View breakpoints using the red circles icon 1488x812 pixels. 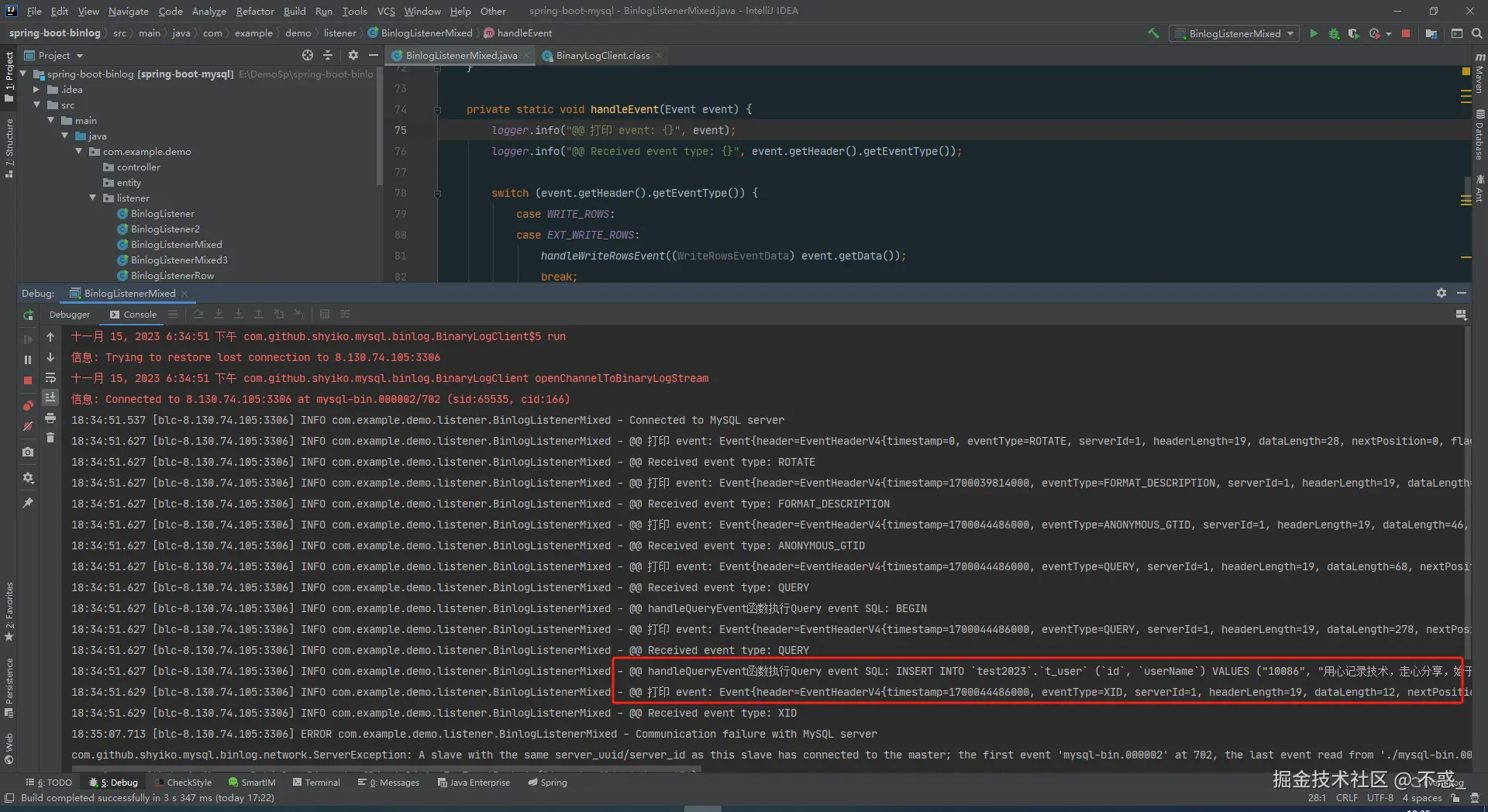tap(28, 406)
